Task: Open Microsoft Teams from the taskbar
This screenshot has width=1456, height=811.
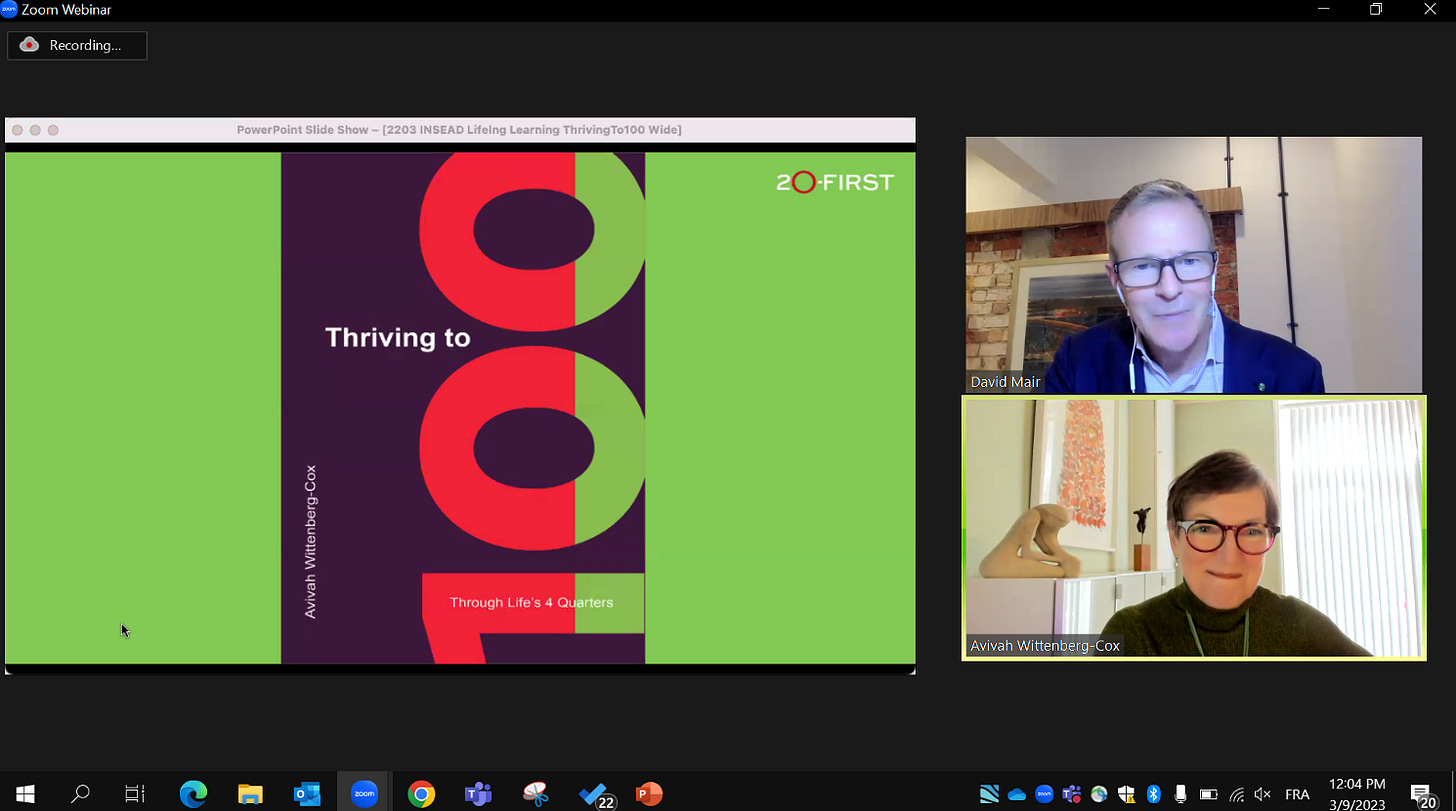Action: coord(478,794)
